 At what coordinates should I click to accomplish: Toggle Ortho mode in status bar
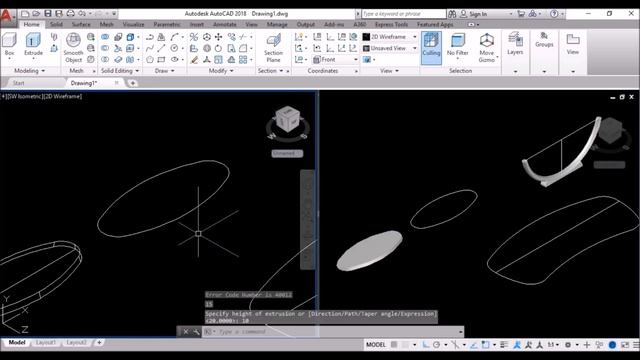click(425, 344)
